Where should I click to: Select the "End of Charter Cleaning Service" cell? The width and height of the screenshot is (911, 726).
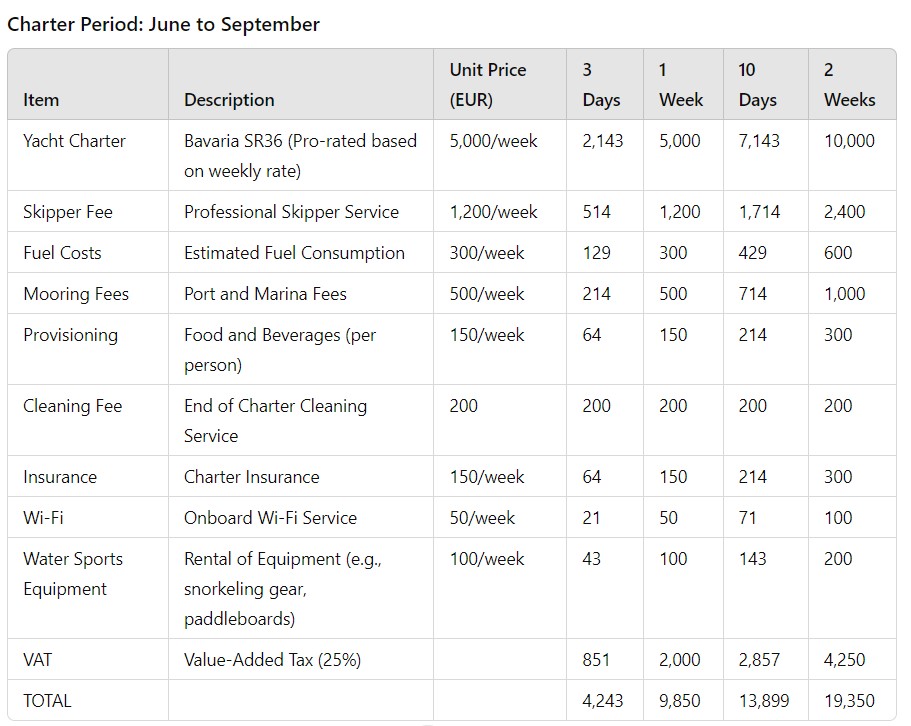click(275, 420)
